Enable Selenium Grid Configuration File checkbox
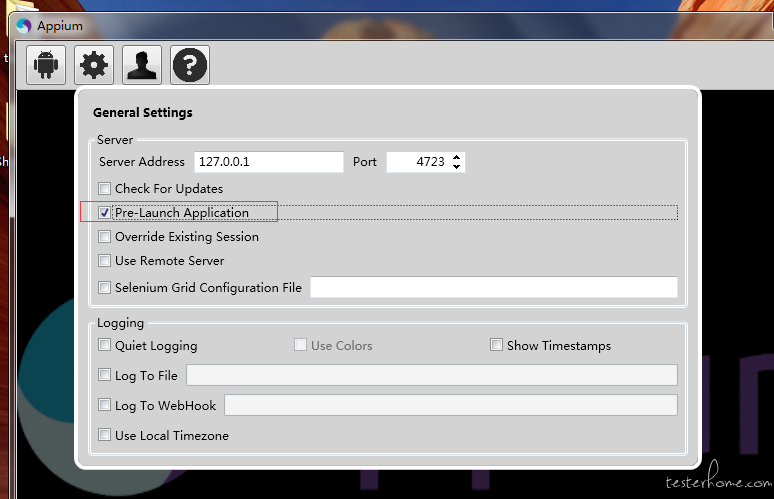 point(104,287)
